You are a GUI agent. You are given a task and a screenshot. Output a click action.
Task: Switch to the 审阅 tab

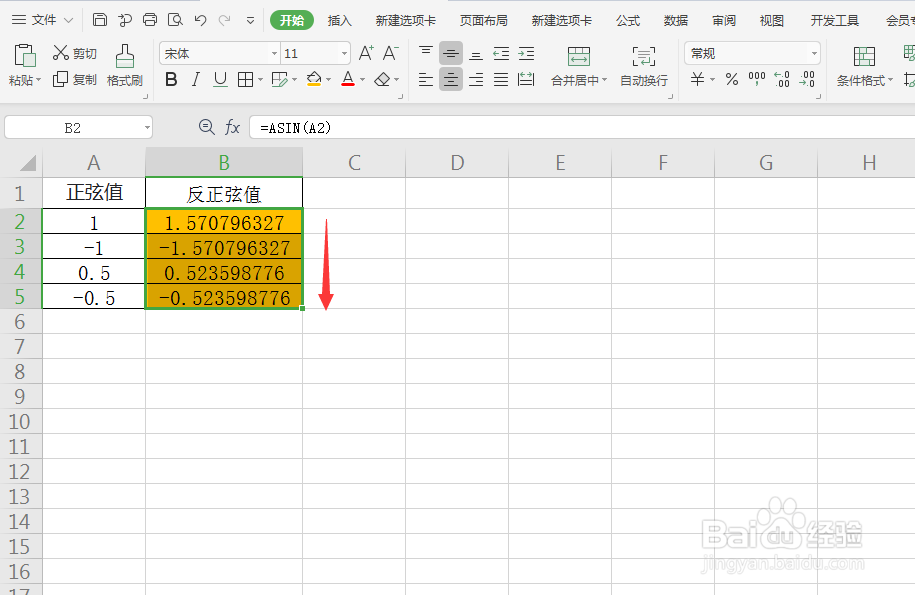pos(724,21)
